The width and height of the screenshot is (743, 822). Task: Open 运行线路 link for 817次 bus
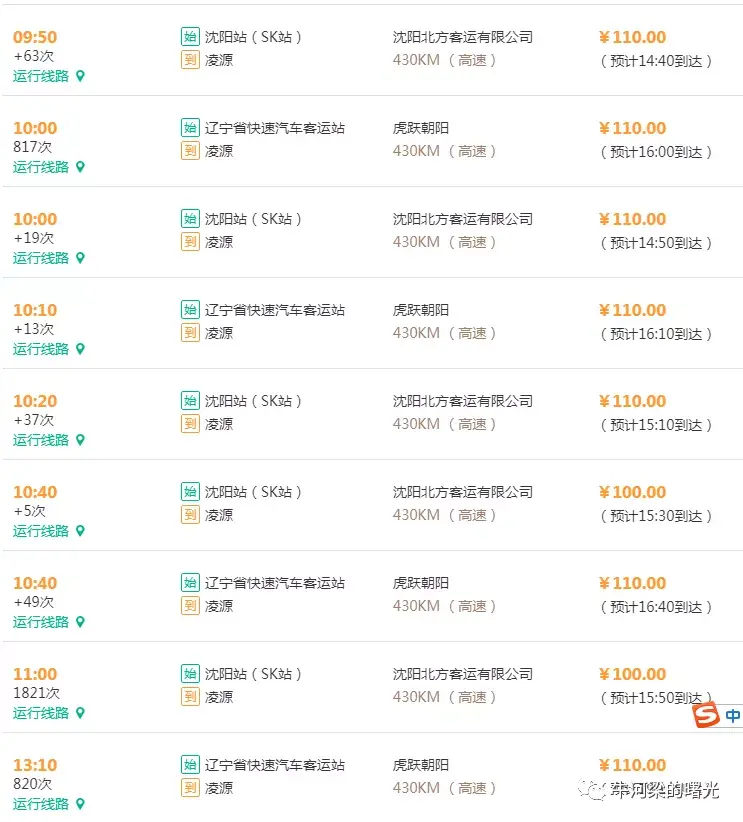coord(41,167)
